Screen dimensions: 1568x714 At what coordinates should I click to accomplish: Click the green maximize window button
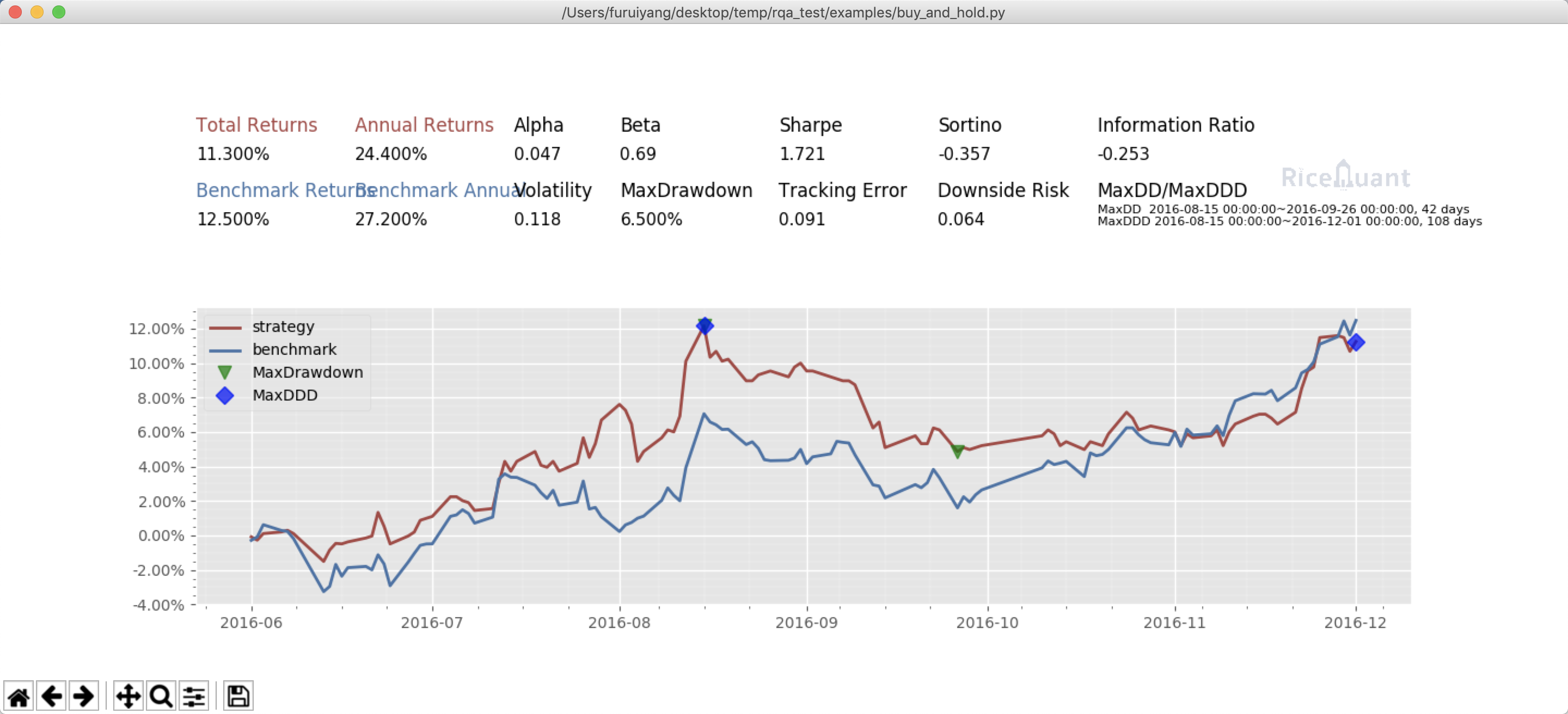[58, 11]
